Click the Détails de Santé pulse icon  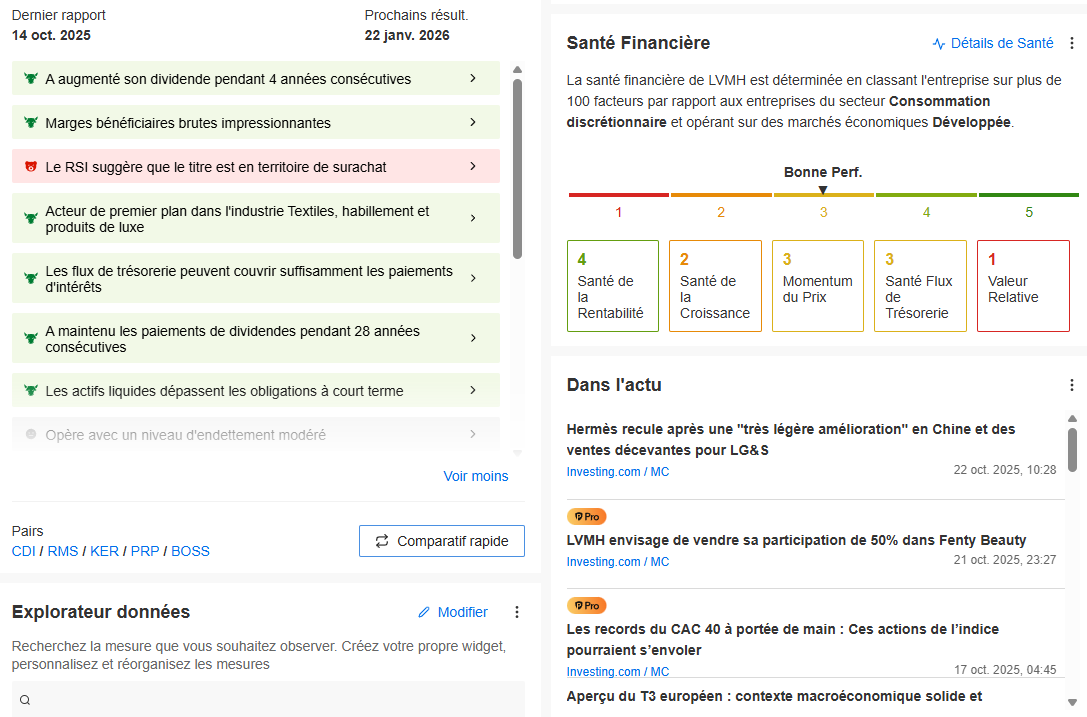coord(939,43)
